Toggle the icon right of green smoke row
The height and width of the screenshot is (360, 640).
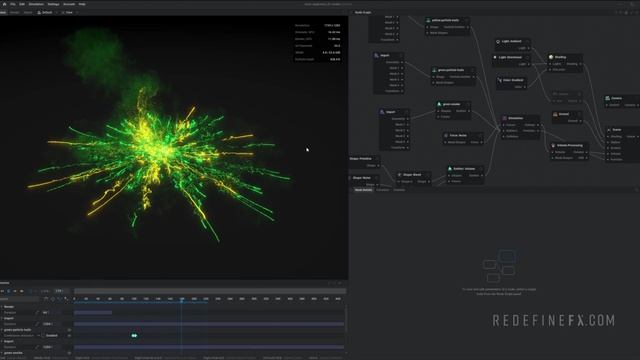click(x=69, y=353)
